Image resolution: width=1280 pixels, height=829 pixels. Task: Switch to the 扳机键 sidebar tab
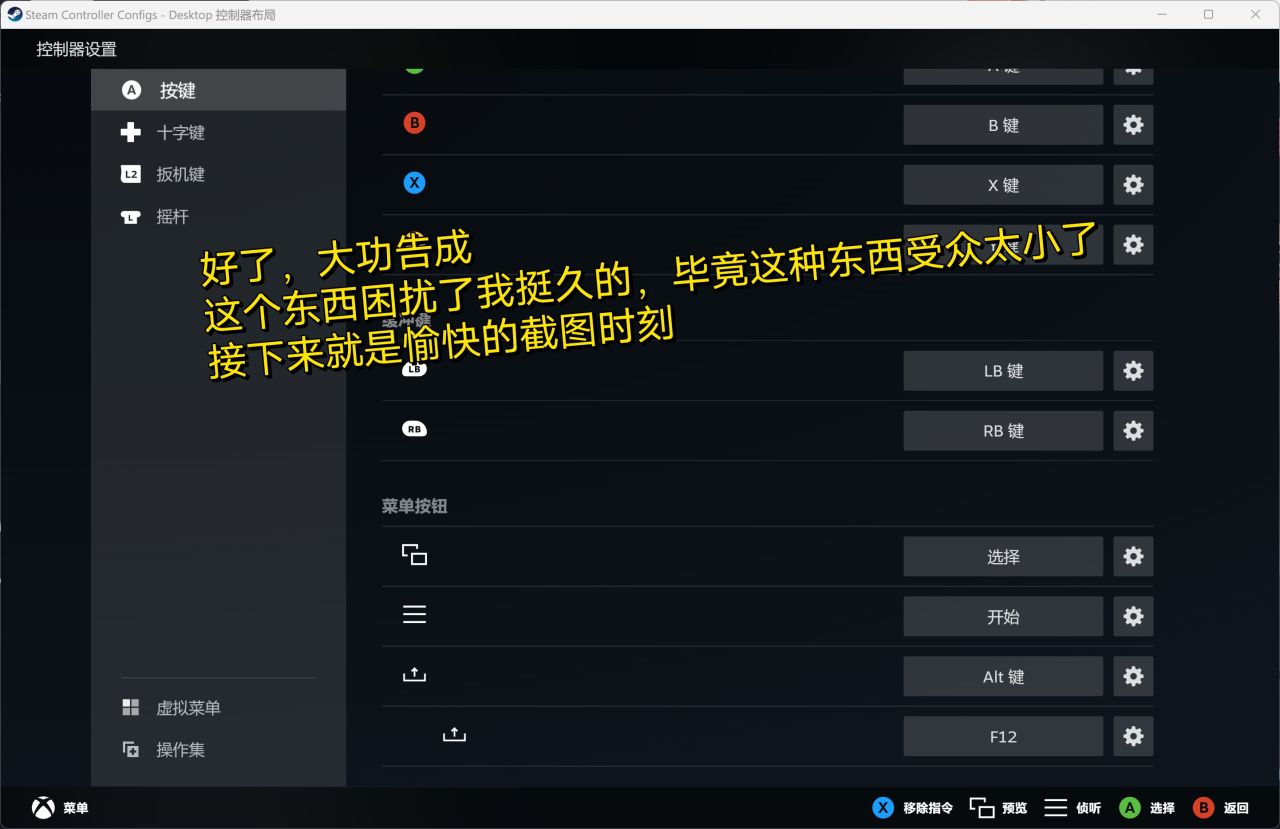tap(180, 174)
